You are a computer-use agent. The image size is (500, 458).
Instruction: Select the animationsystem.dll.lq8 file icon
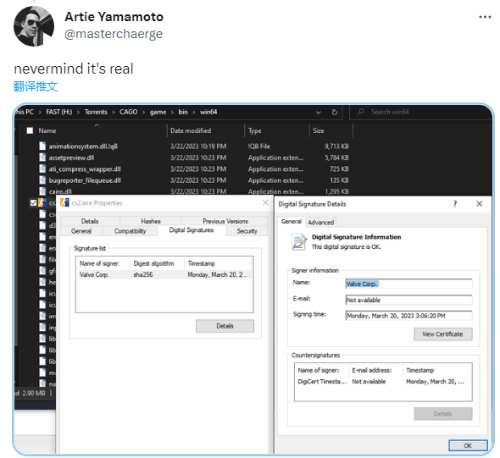tap(42, 146)
